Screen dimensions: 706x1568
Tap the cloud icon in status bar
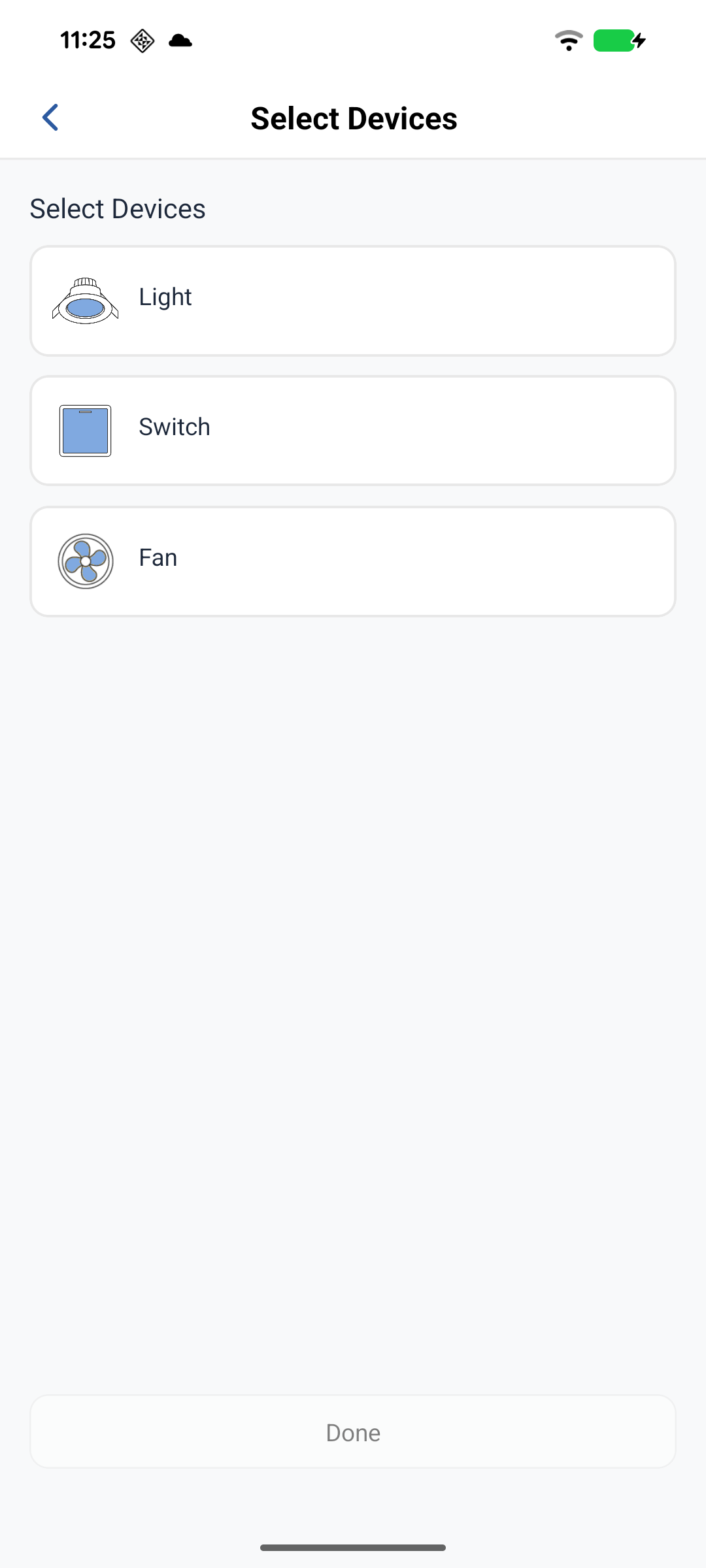(180, 41)
